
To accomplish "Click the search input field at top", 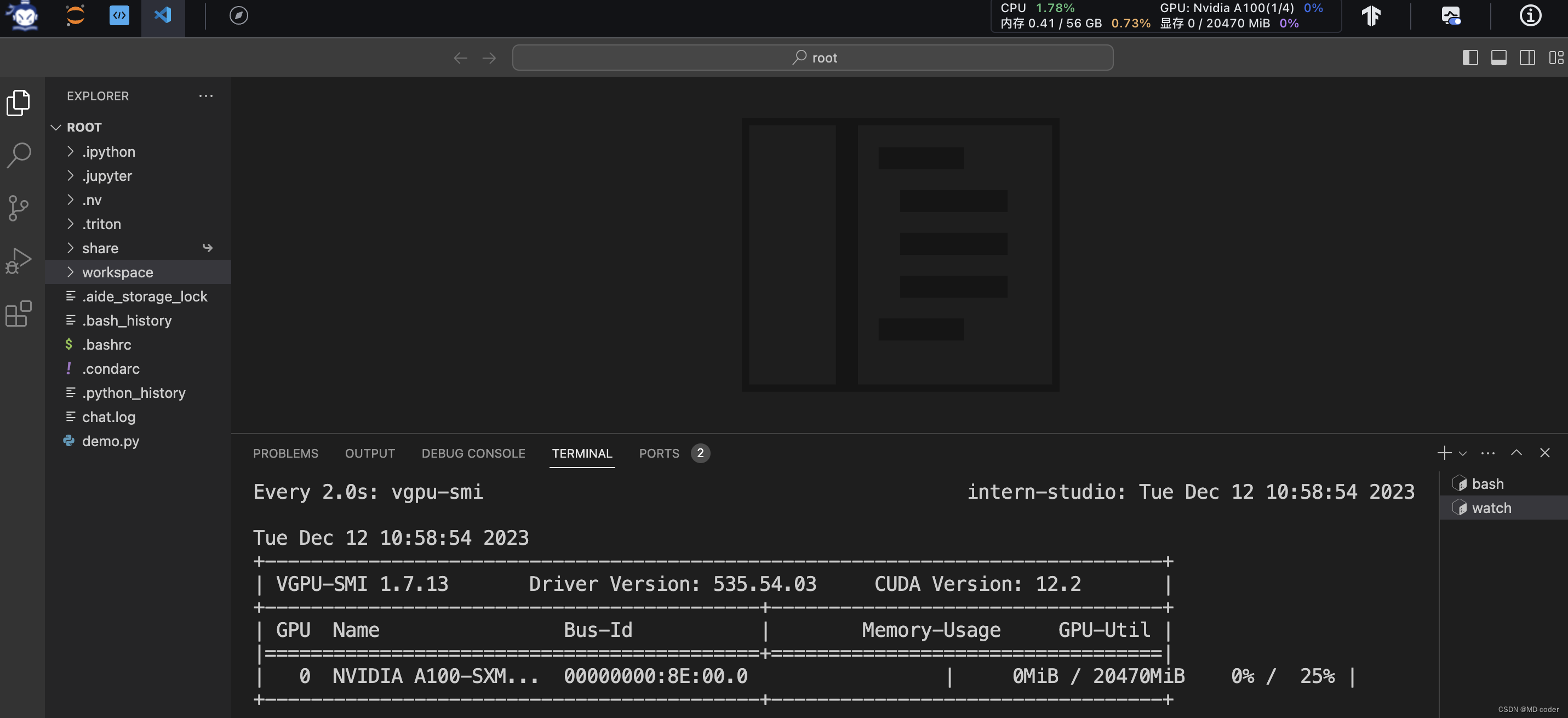I will pos(812,57).
